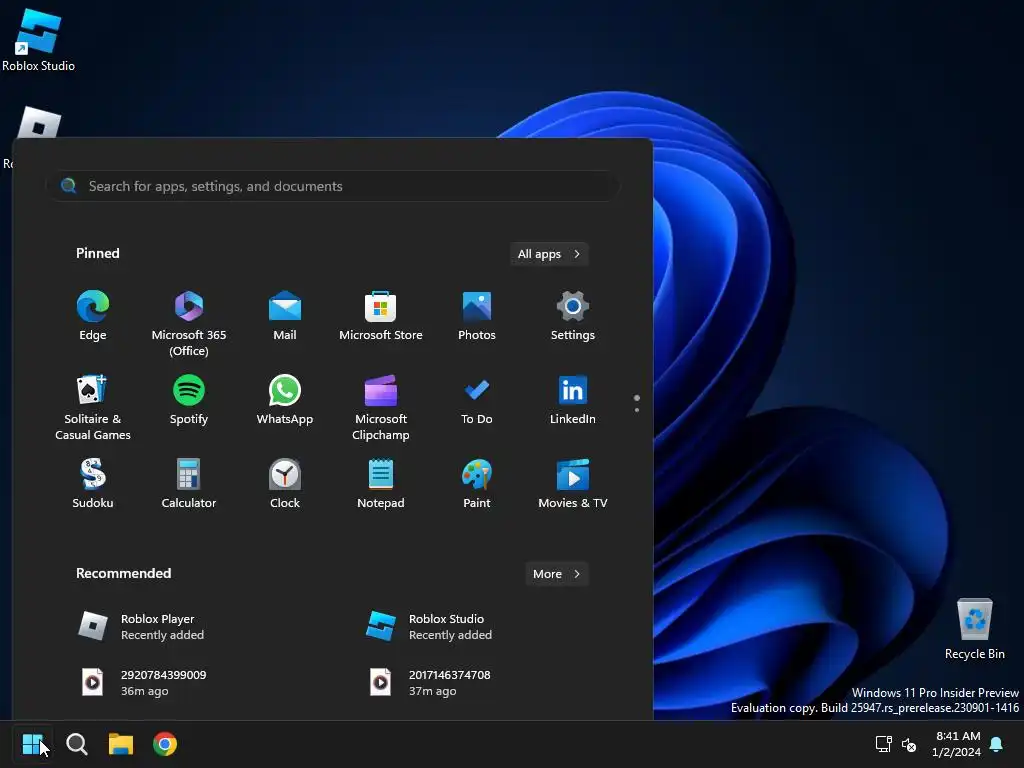Launch Spotify
Screen dimensions: 1024x768
tap(189, 400)
